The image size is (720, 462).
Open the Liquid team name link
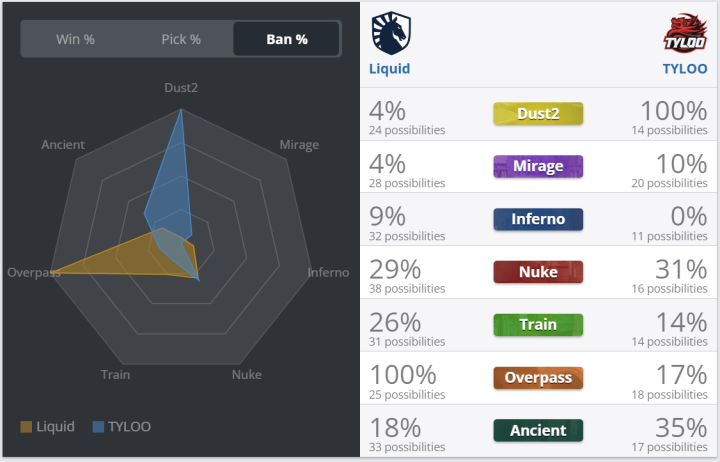pos(390,69)
